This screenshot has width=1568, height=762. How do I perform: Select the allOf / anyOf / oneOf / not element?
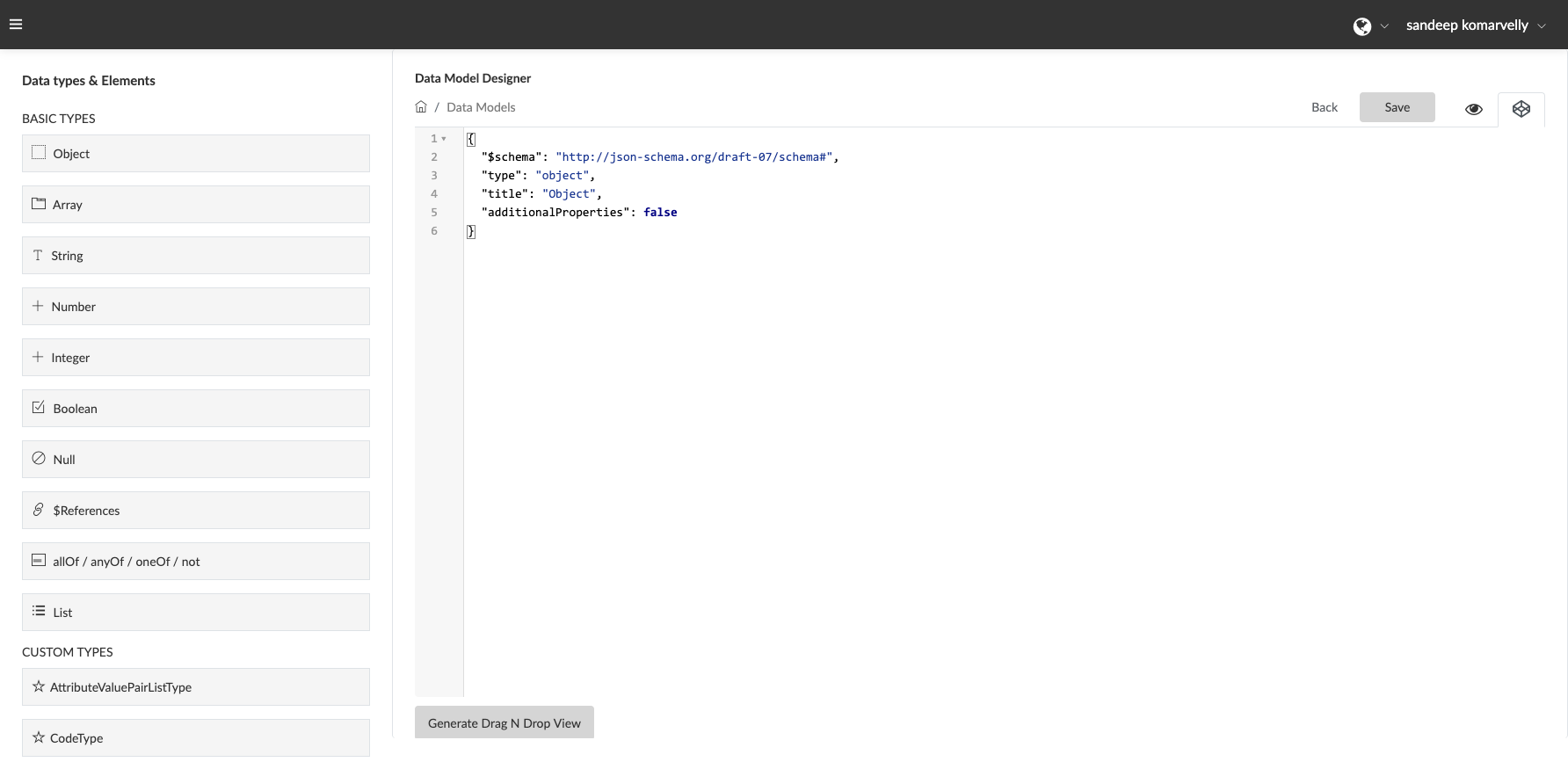coord(195,562)
